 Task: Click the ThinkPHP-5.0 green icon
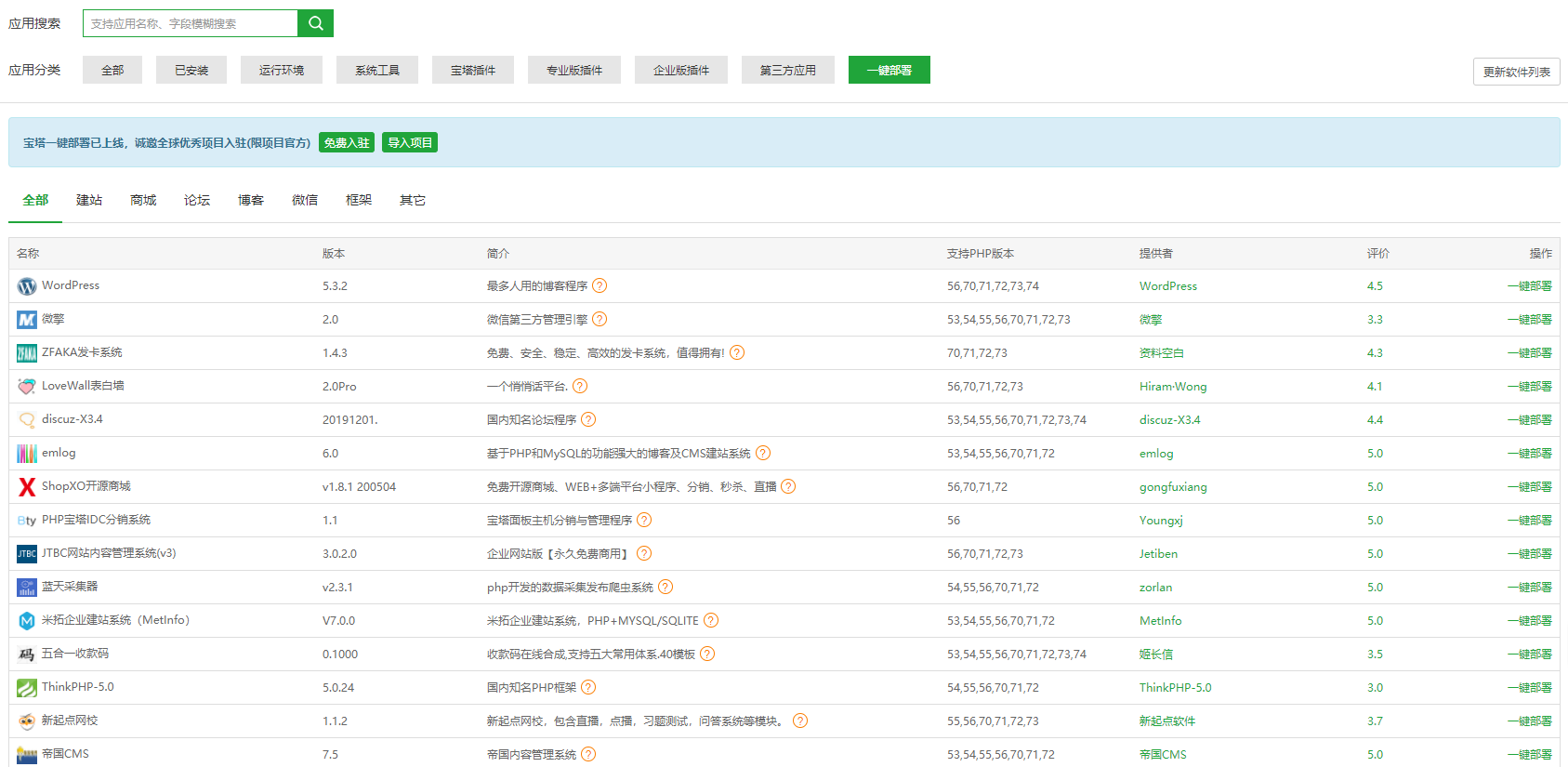click(27, 688)
